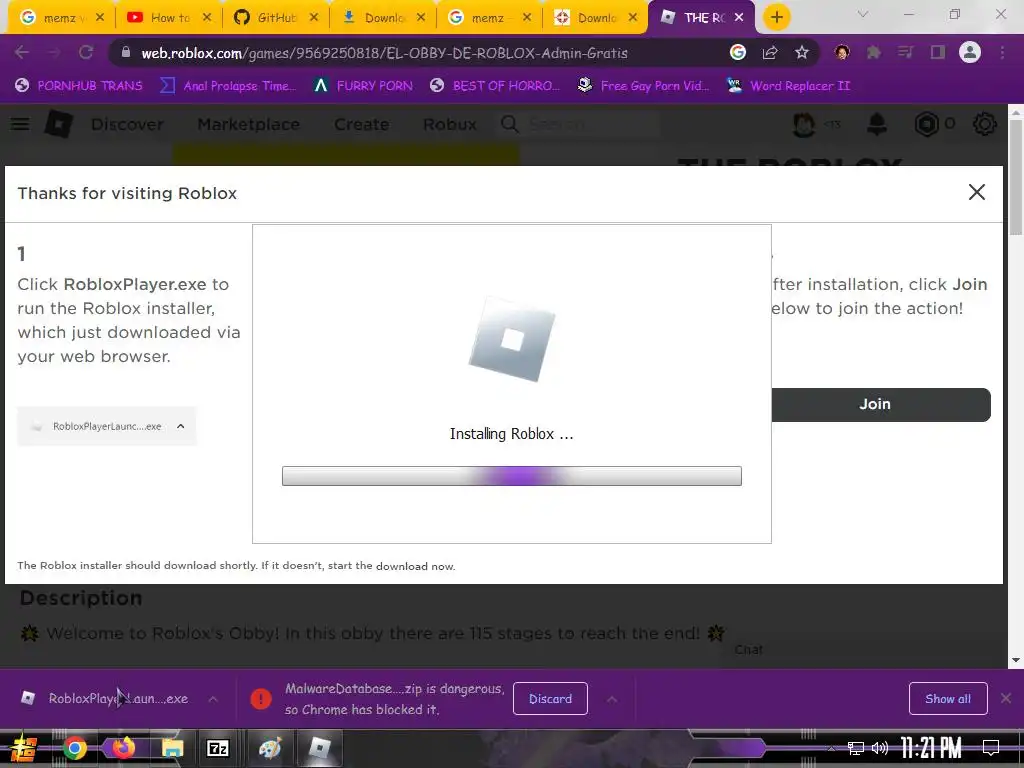
Task: Open the Chrome profile avatar
Action: tap(970, 53)
